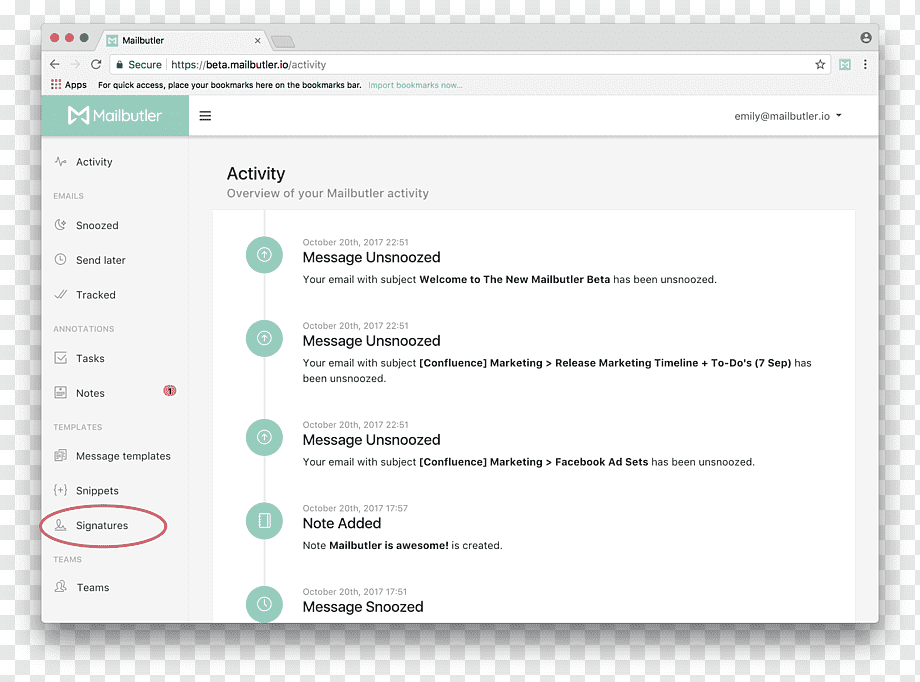Expand emily@mailbutler.io account dropdown
Image resolution: width=920 pixels, height=682 pixels.
tap(787, 116)
